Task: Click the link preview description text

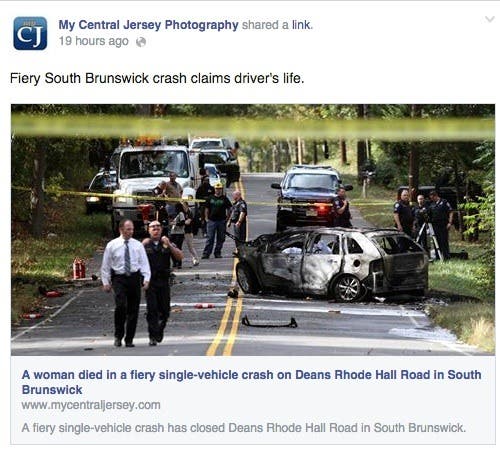Action: [243, 427]
